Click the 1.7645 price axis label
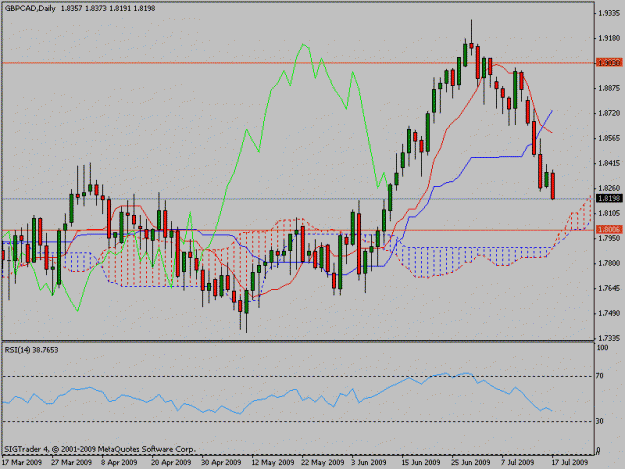625x469 pixels. [609, 288]
